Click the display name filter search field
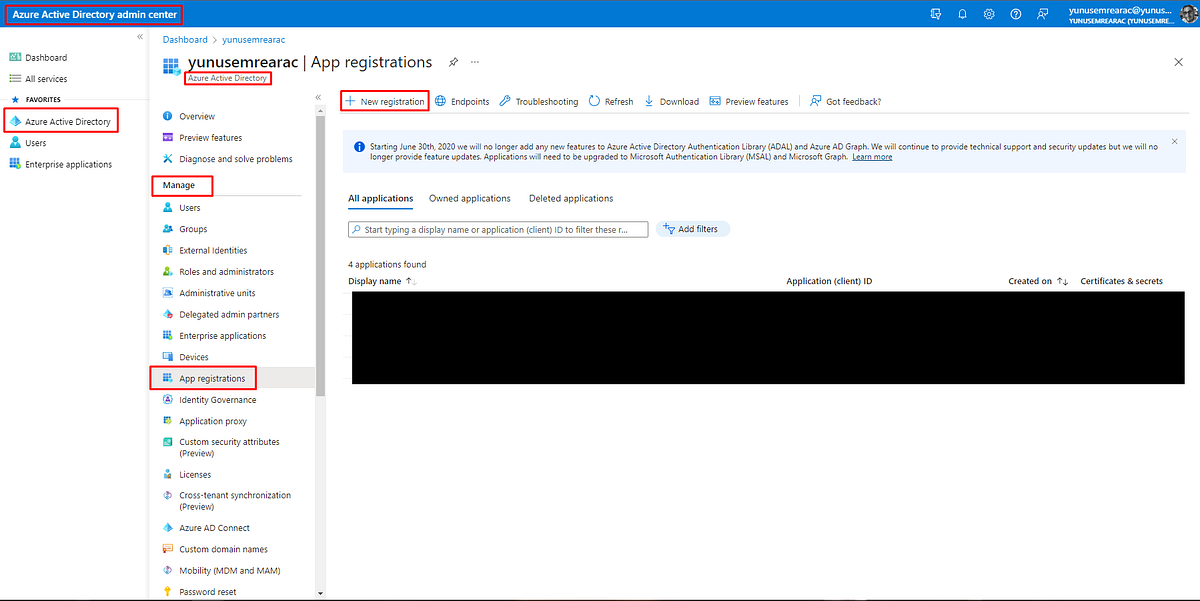1200x601 pixels. point(497,229)
